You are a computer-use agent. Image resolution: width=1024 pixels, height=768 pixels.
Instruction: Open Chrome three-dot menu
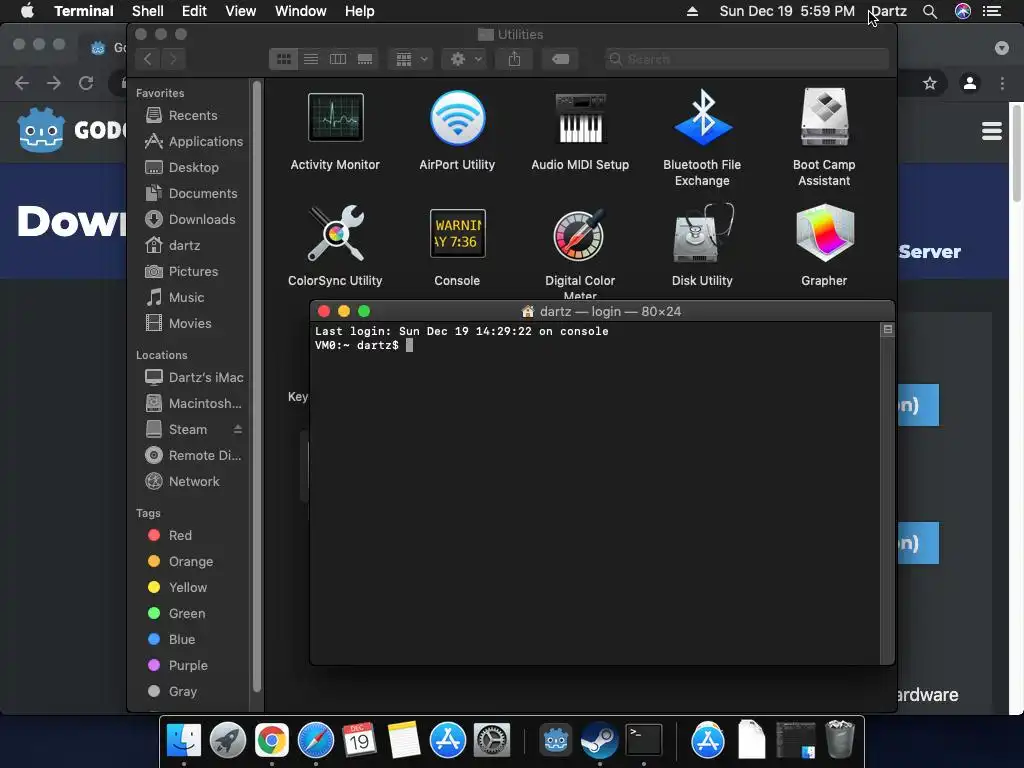tap(1002, 83)
